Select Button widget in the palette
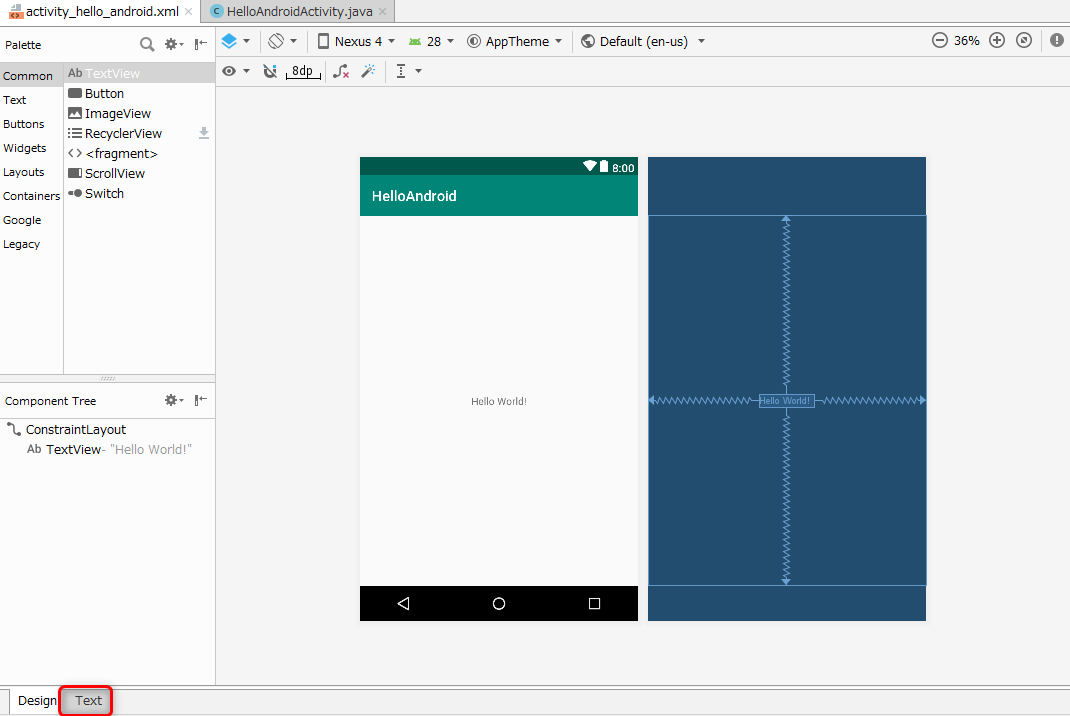The image size is (1070, 716). point(104,93)
